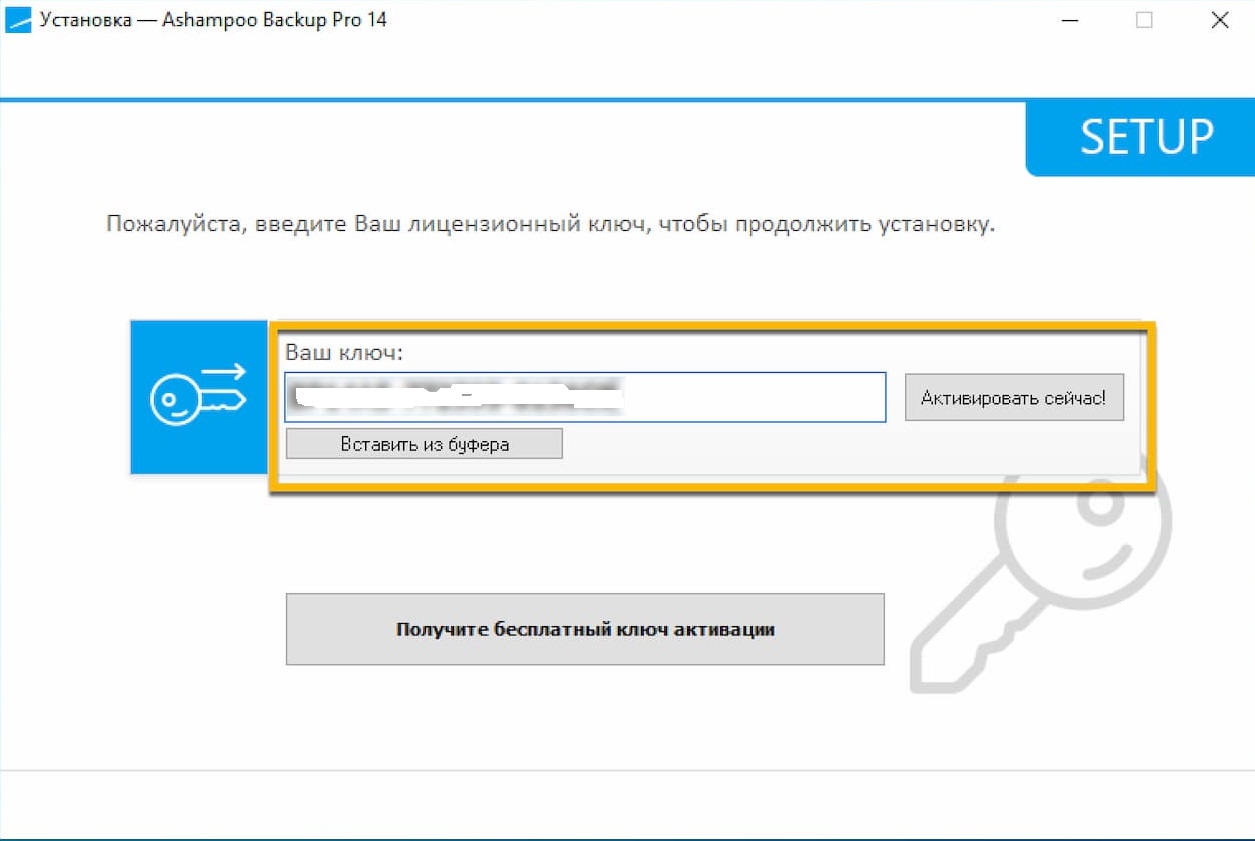The height and width of the screenshot is (841, 1255).
Task: Close the Ashampoo setup window
Action: pyautogui.click(x=1219, y=20)
